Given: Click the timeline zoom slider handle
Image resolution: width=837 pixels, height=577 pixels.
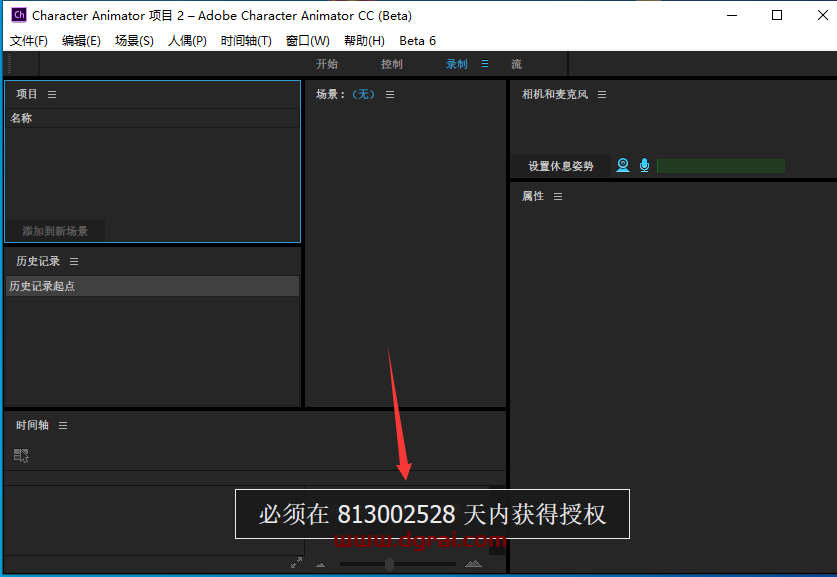Looking at the screenshot, I should 389,564.
